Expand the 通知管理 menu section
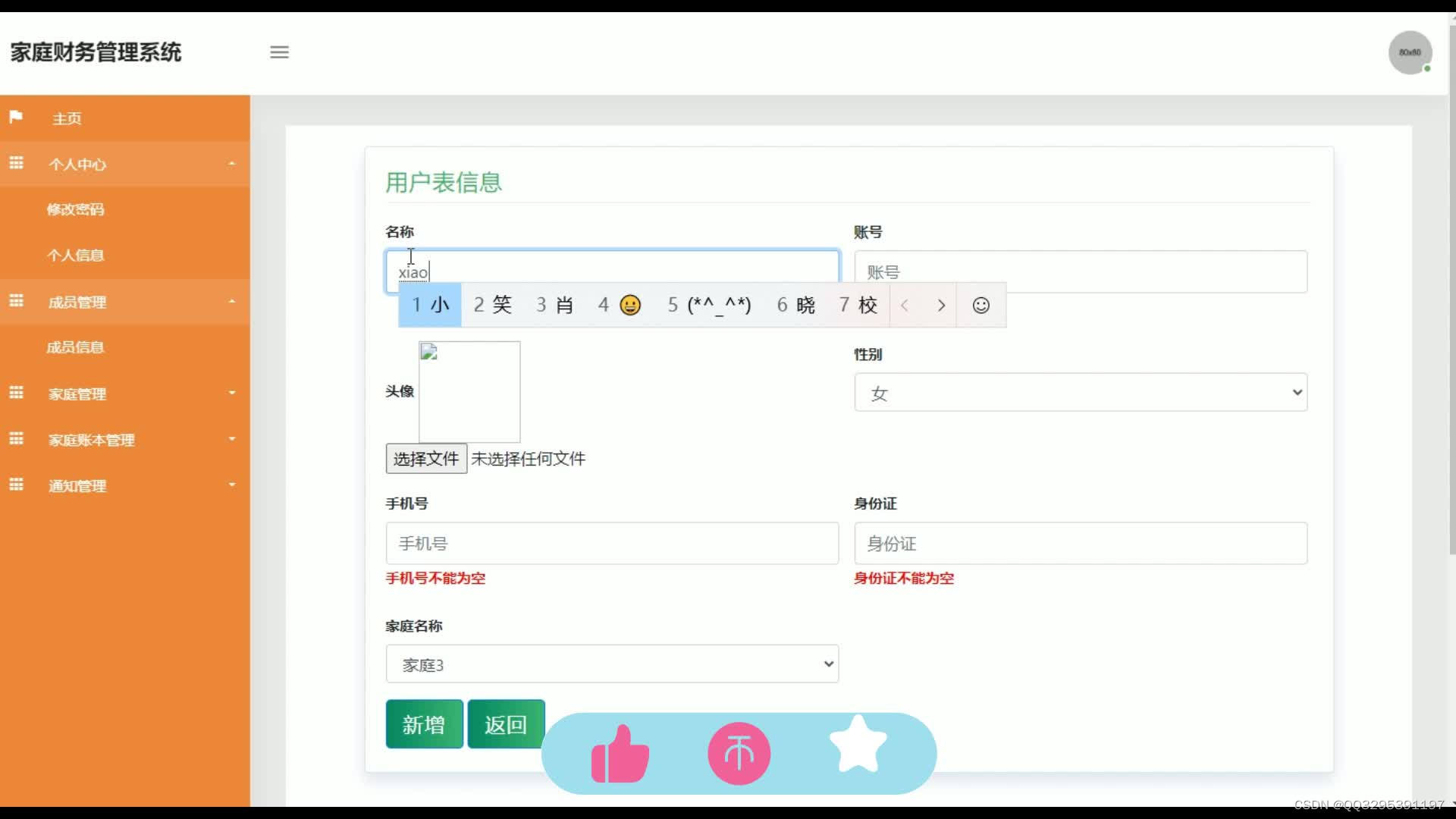Screen dimensions: 1456x819 coord(125,485)
